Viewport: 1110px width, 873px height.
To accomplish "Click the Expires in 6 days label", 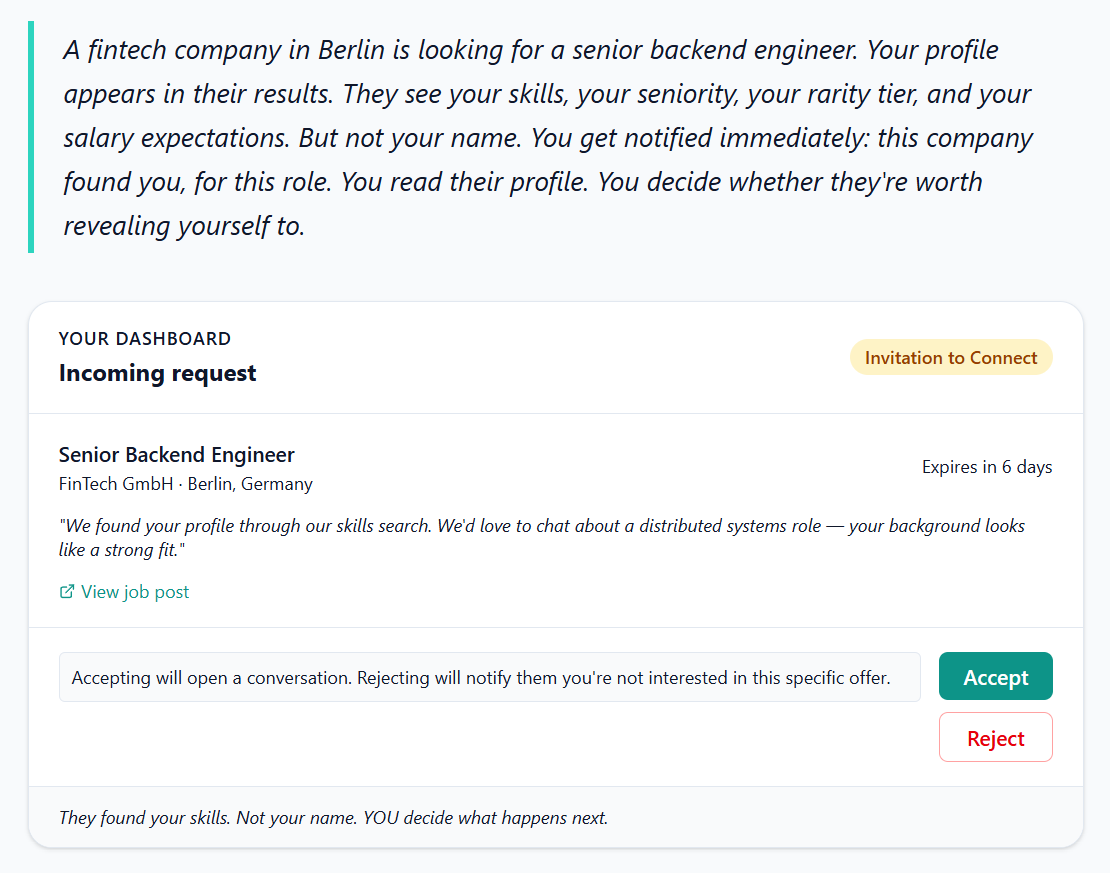I will coord(986,467).
